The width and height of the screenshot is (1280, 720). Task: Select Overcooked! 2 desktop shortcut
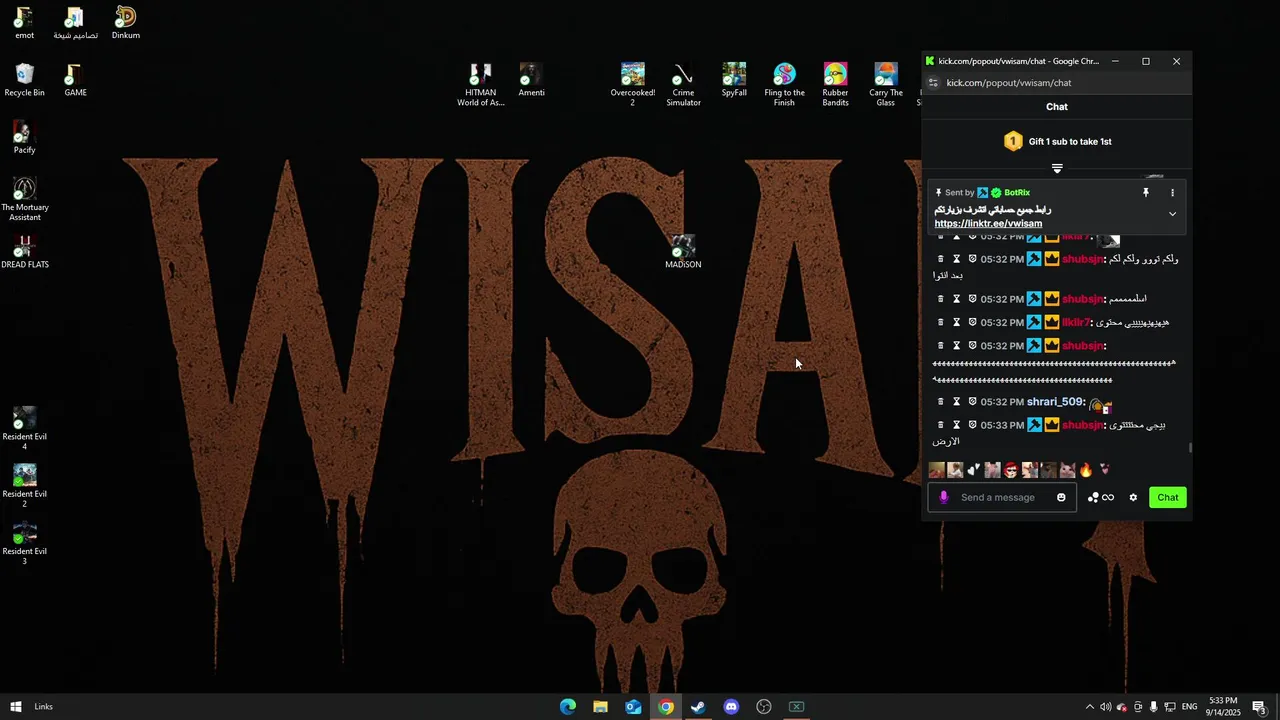point(632,85)
